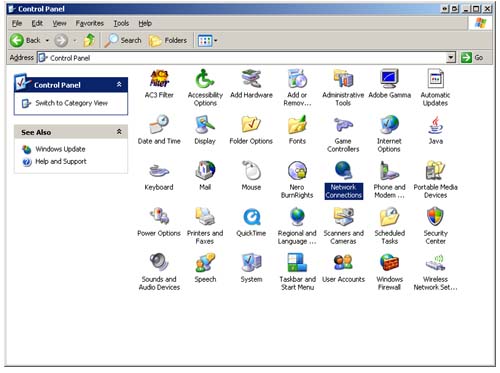Open the Fonts folder
Screen dimensions: 500x373
tap(297, 130)
